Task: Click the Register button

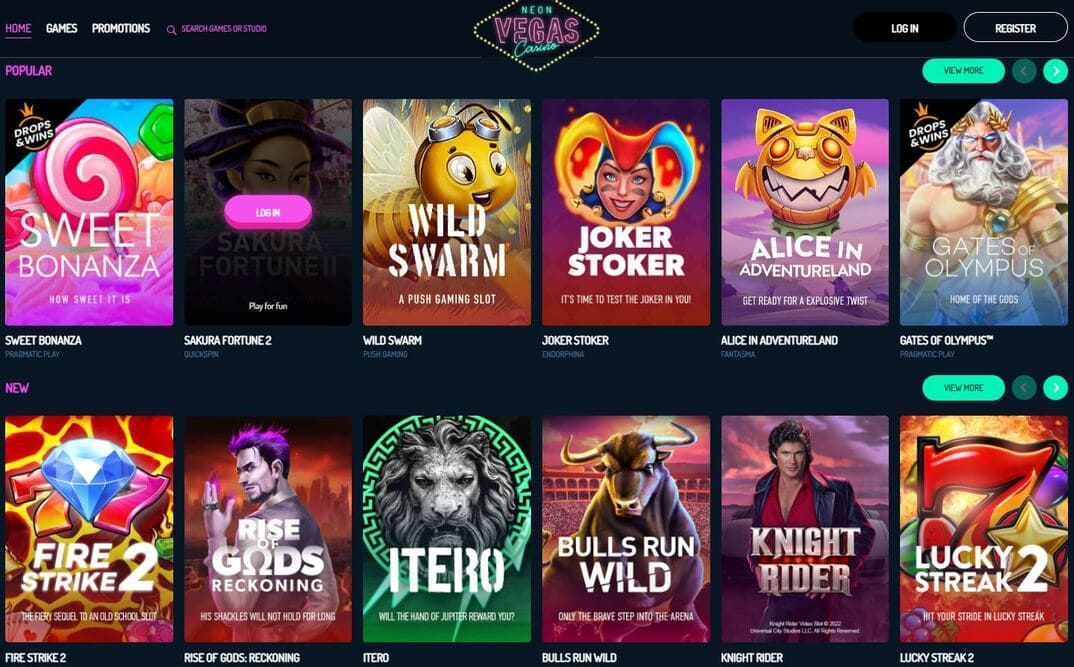Action: coord(1015,28)
